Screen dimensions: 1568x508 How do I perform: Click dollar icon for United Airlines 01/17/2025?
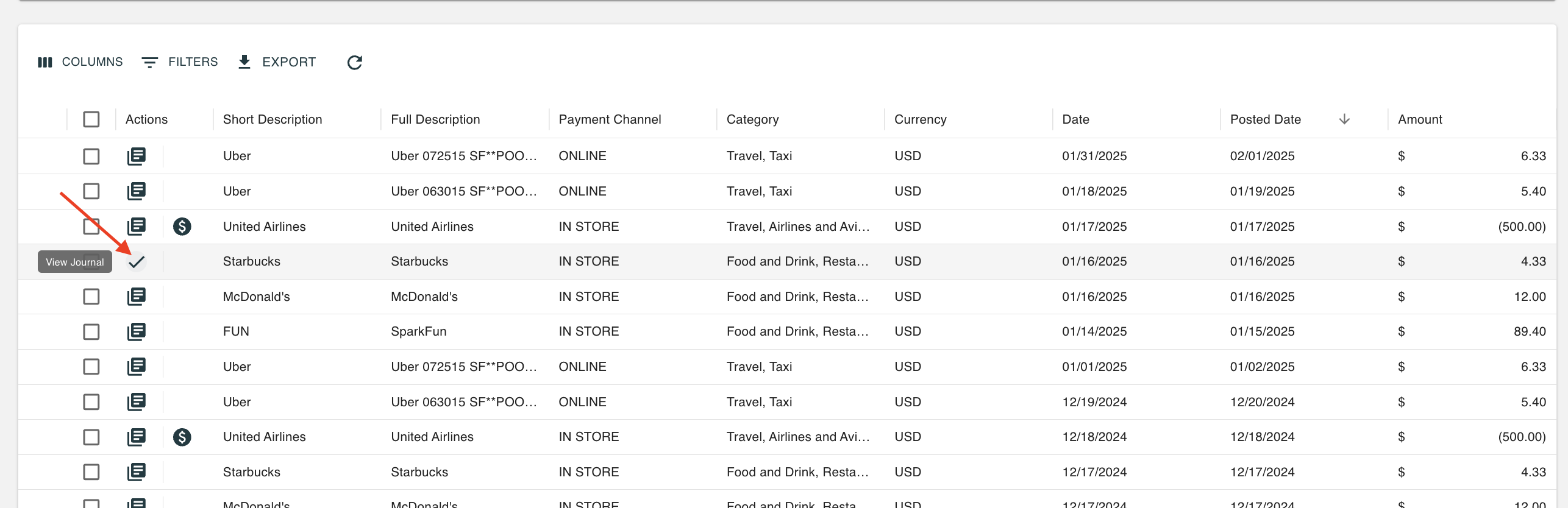182,227
